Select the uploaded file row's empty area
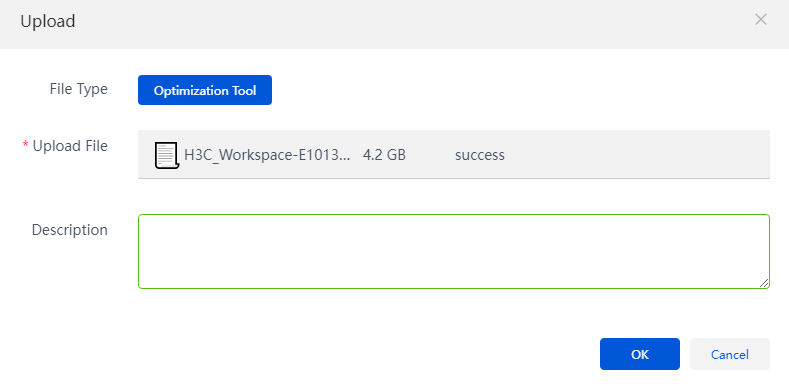This screenshot has width=789, height=387. (637, 154)
